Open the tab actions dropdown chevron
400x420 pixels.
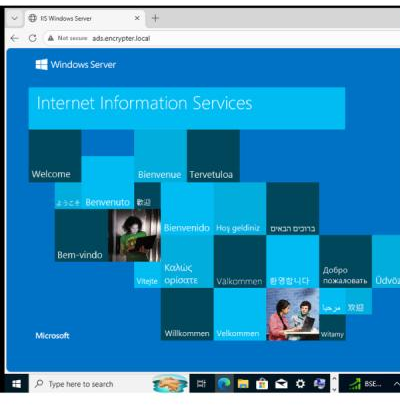click(15, 18)
